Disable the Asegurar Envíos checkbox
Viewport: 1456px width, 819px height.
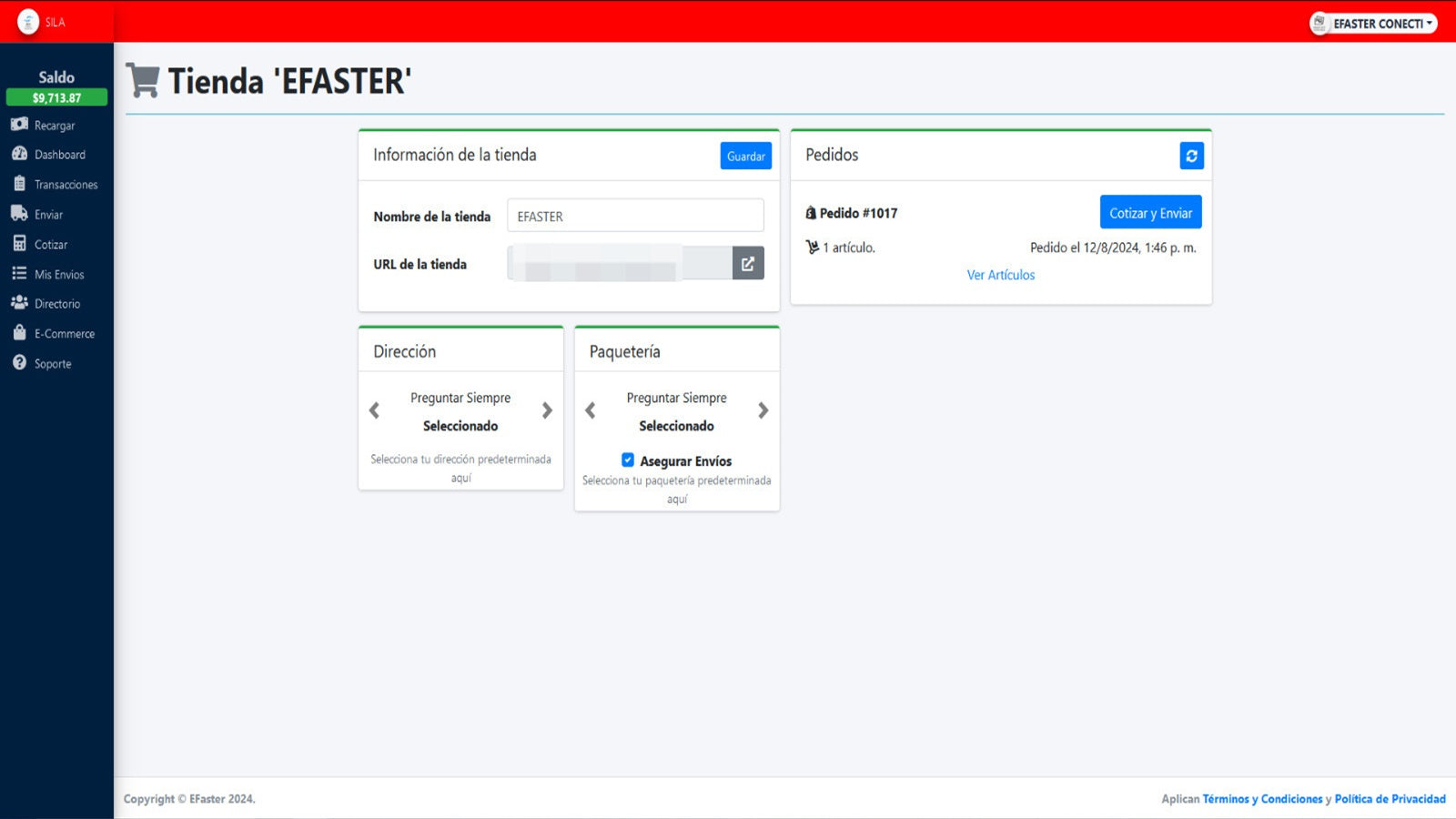[x=628, y=460]
